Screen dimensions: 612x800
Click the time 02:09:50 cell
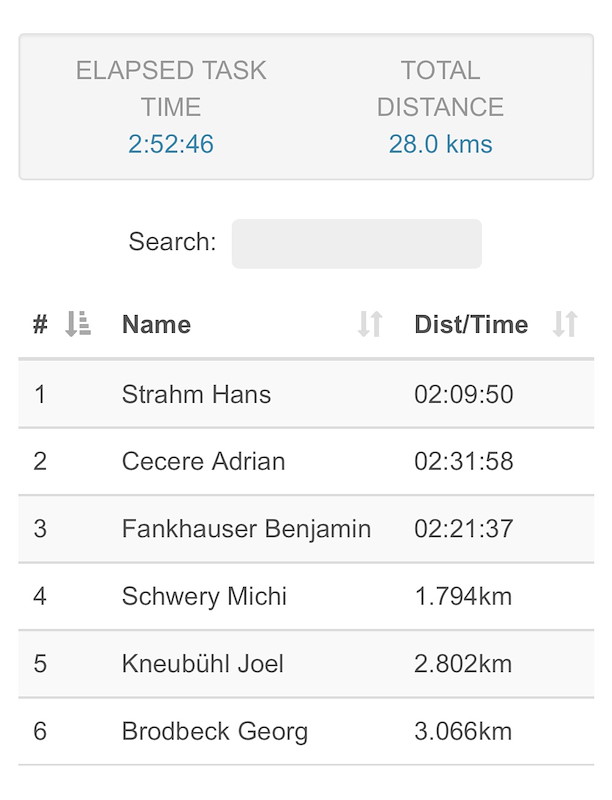click(x=464, y=394)
